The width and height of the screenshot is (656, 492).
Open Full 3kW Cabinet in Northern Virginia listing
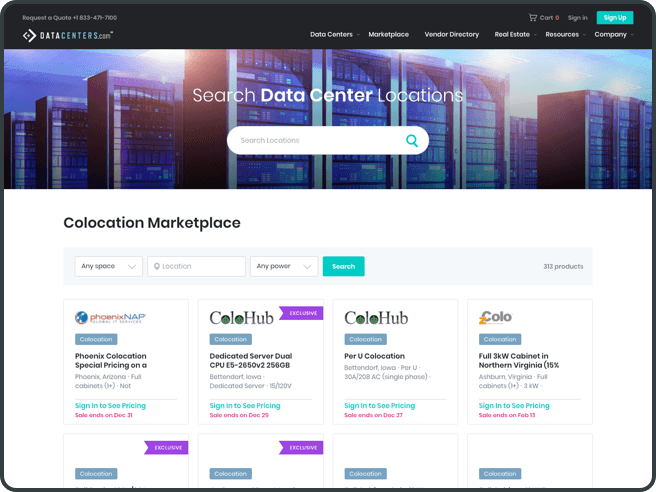pos(519,360)
